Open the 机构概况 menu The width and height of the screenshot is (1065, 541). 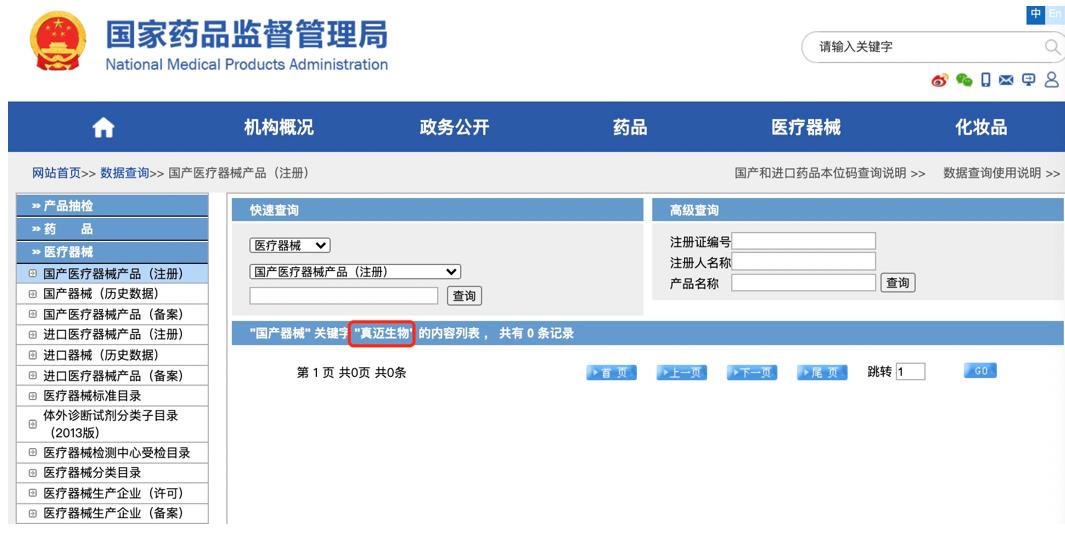tap(279, 127)
